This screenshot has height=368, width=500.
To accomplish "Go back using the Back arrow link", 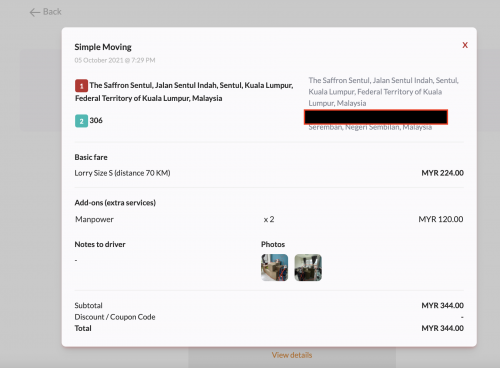I will [45, 12].
